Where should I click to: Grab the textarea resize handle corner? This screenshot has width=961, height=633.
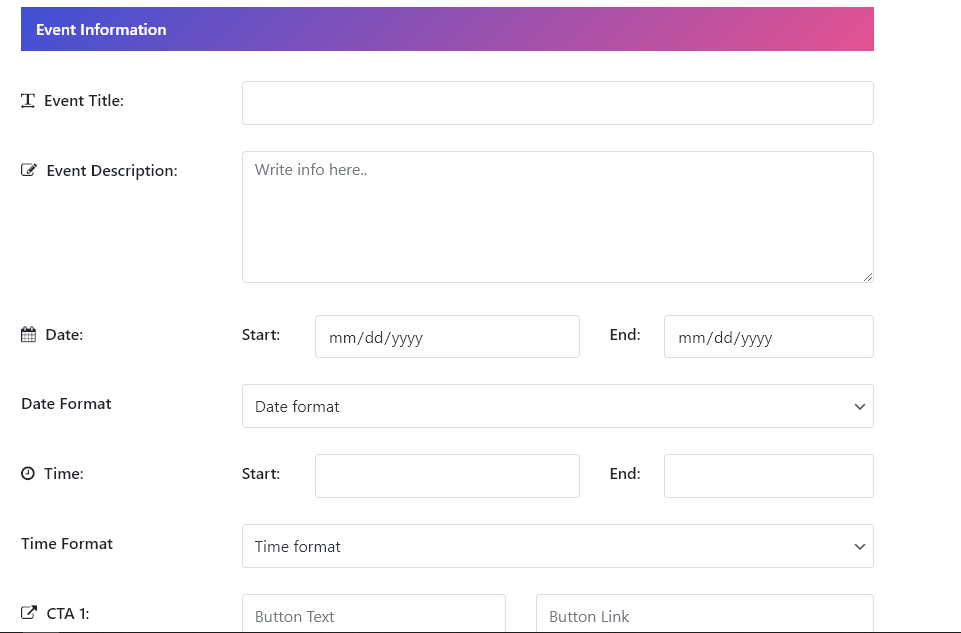(x=867, y=277)
